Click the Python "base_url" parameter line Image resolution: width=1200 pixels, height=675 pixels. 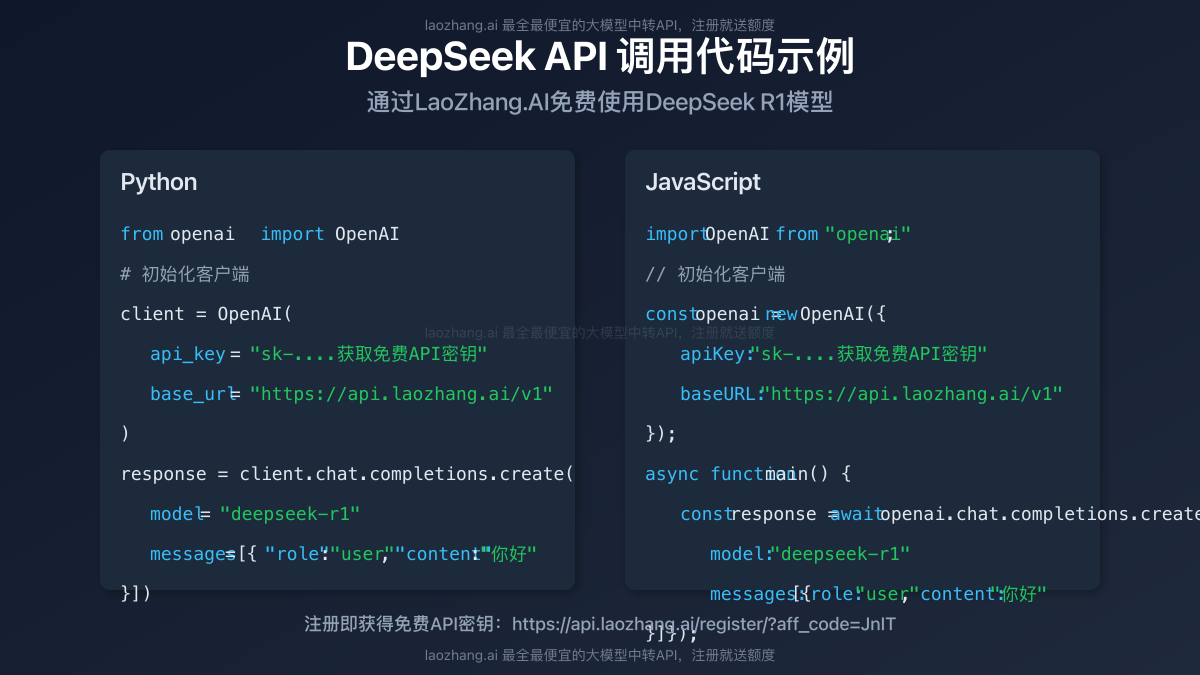351,394
